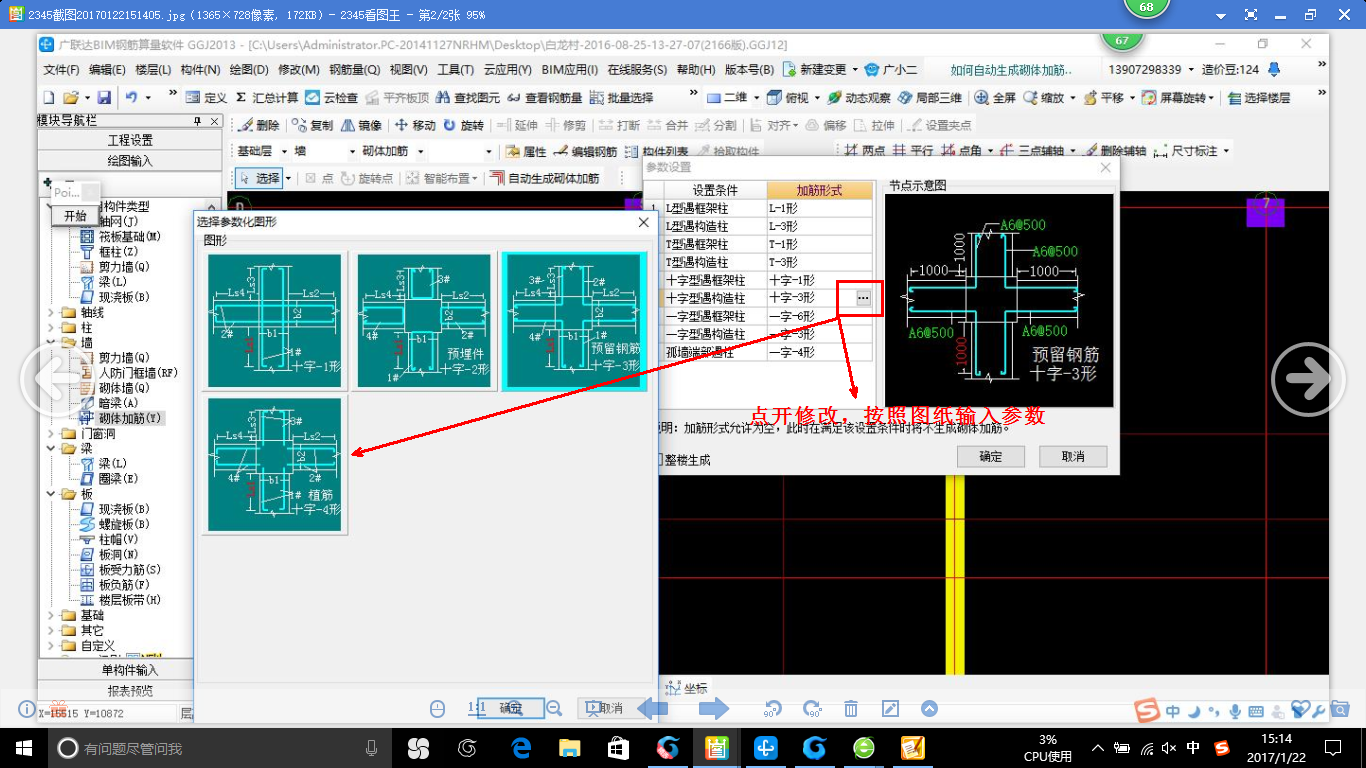Switch to 俯视 top view
Image resolution: width=1366 pixels, height=768 pixels.
pos(789,98)
